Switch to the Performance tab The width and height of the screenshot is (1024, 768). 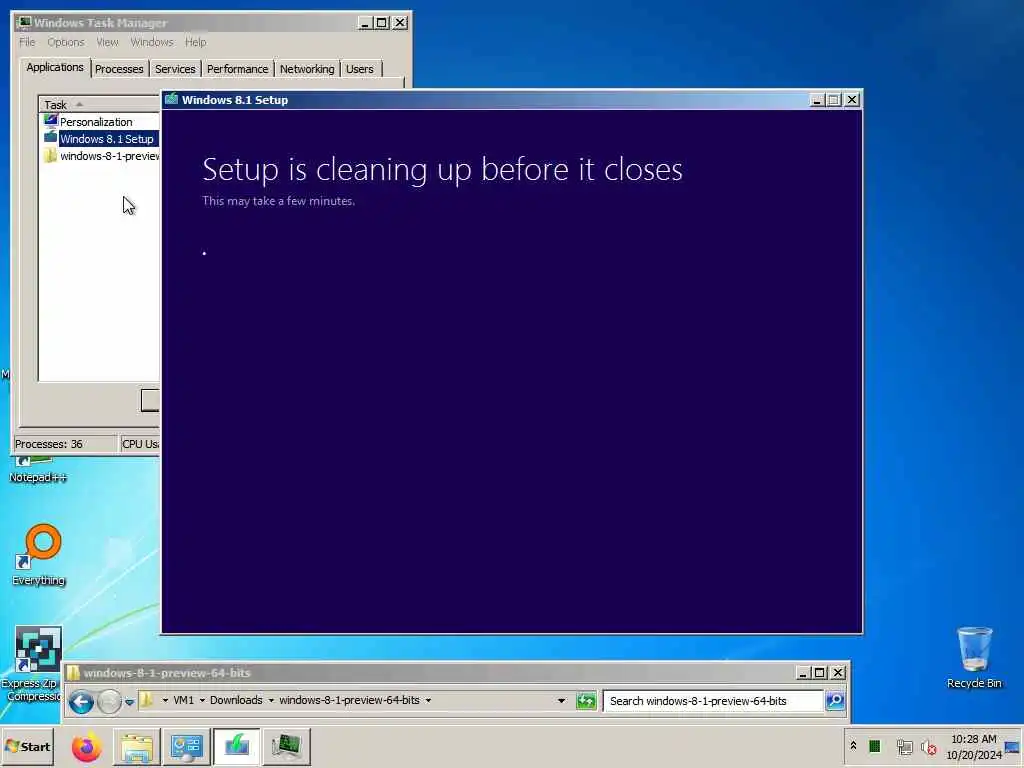tap(237, 69)
